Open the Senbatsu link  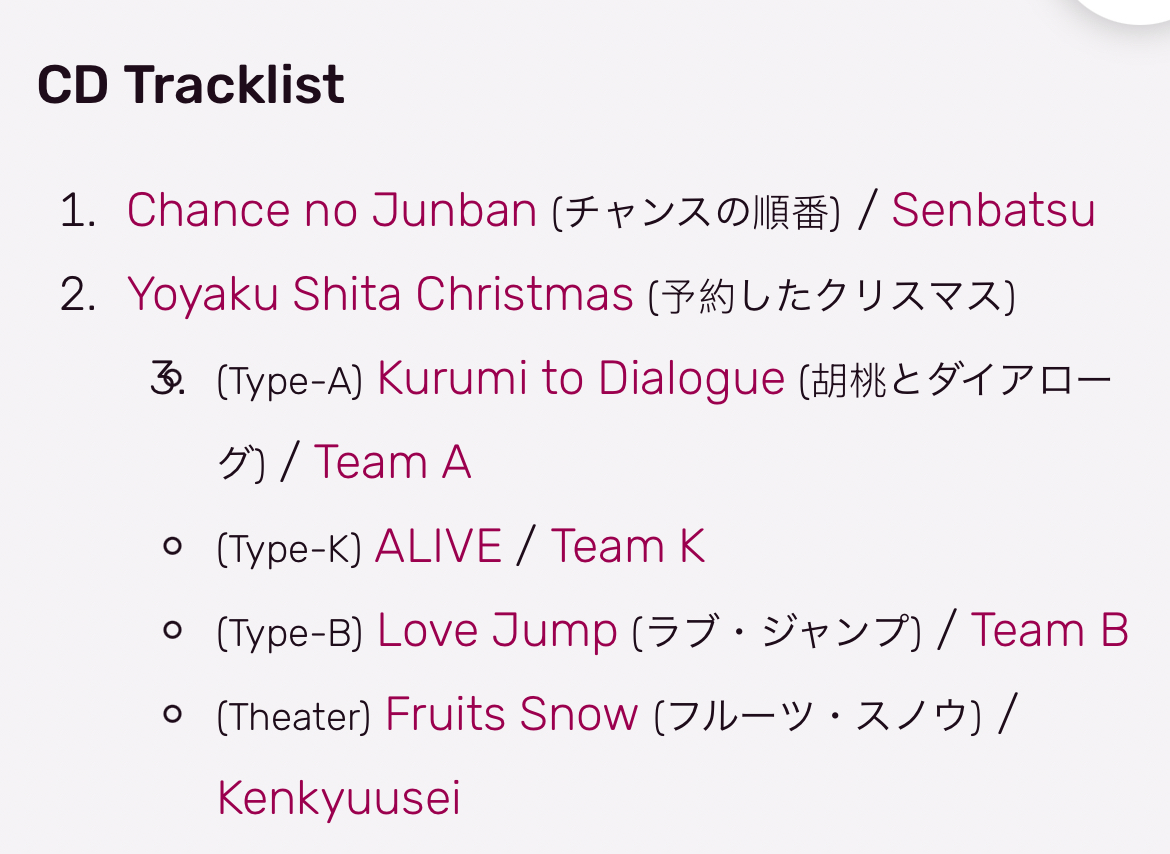tap(993, 210)
